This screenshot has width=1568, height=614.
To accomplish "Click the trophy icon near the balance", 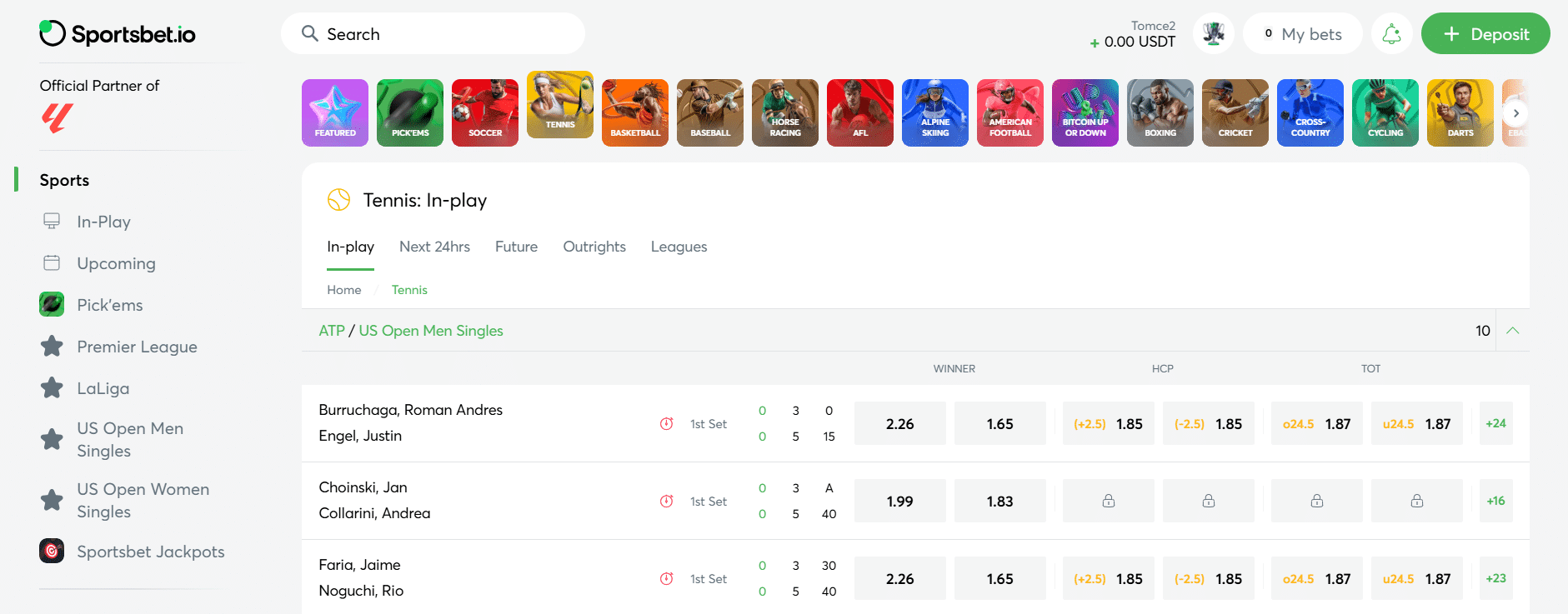I will [x=1214, y=33].
